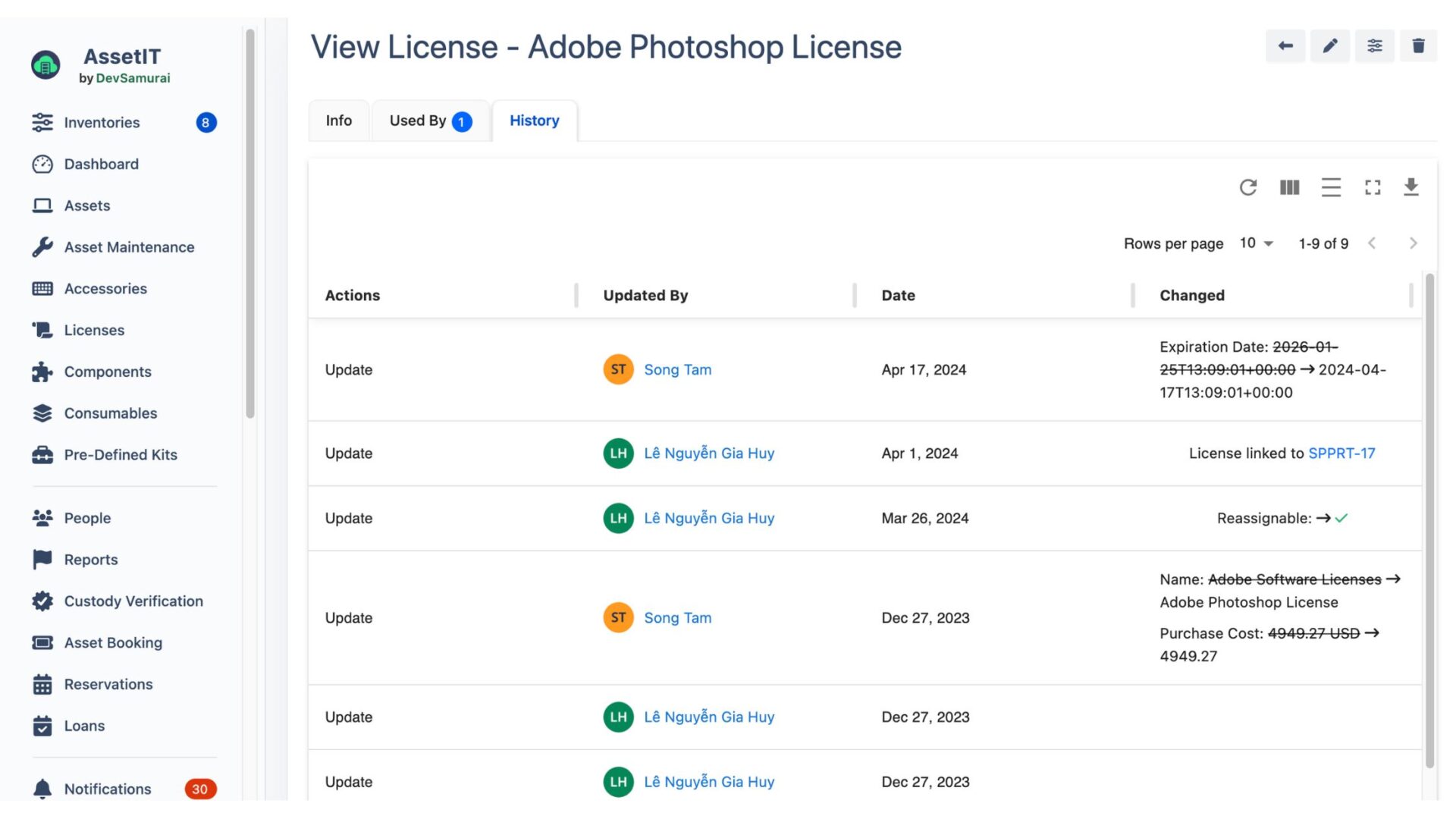
Task: Click the fullscreen expand icon
Action: click(1373, 188)
